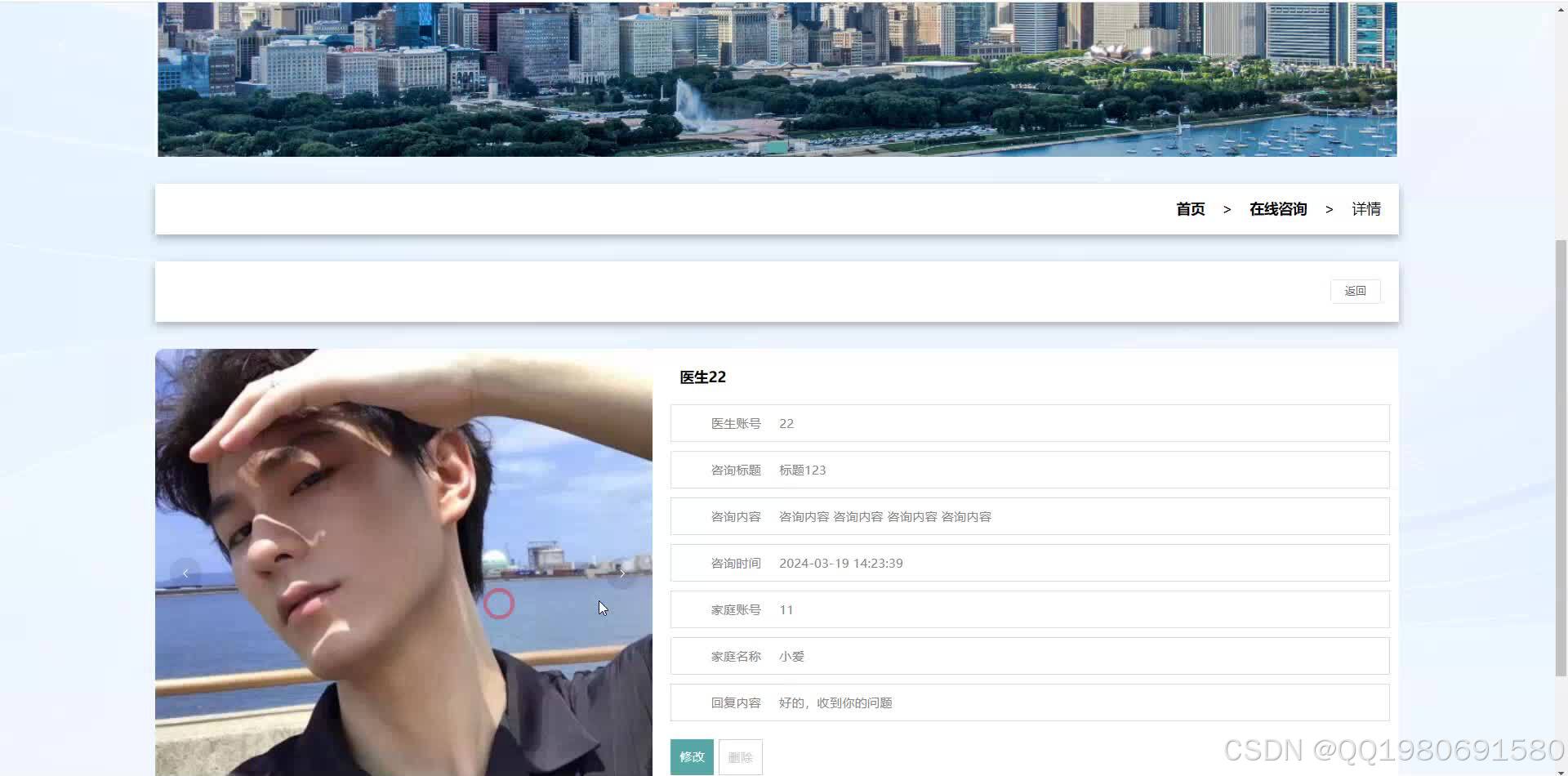Click the reply text 好的，收到你的问题

[835, 702]
